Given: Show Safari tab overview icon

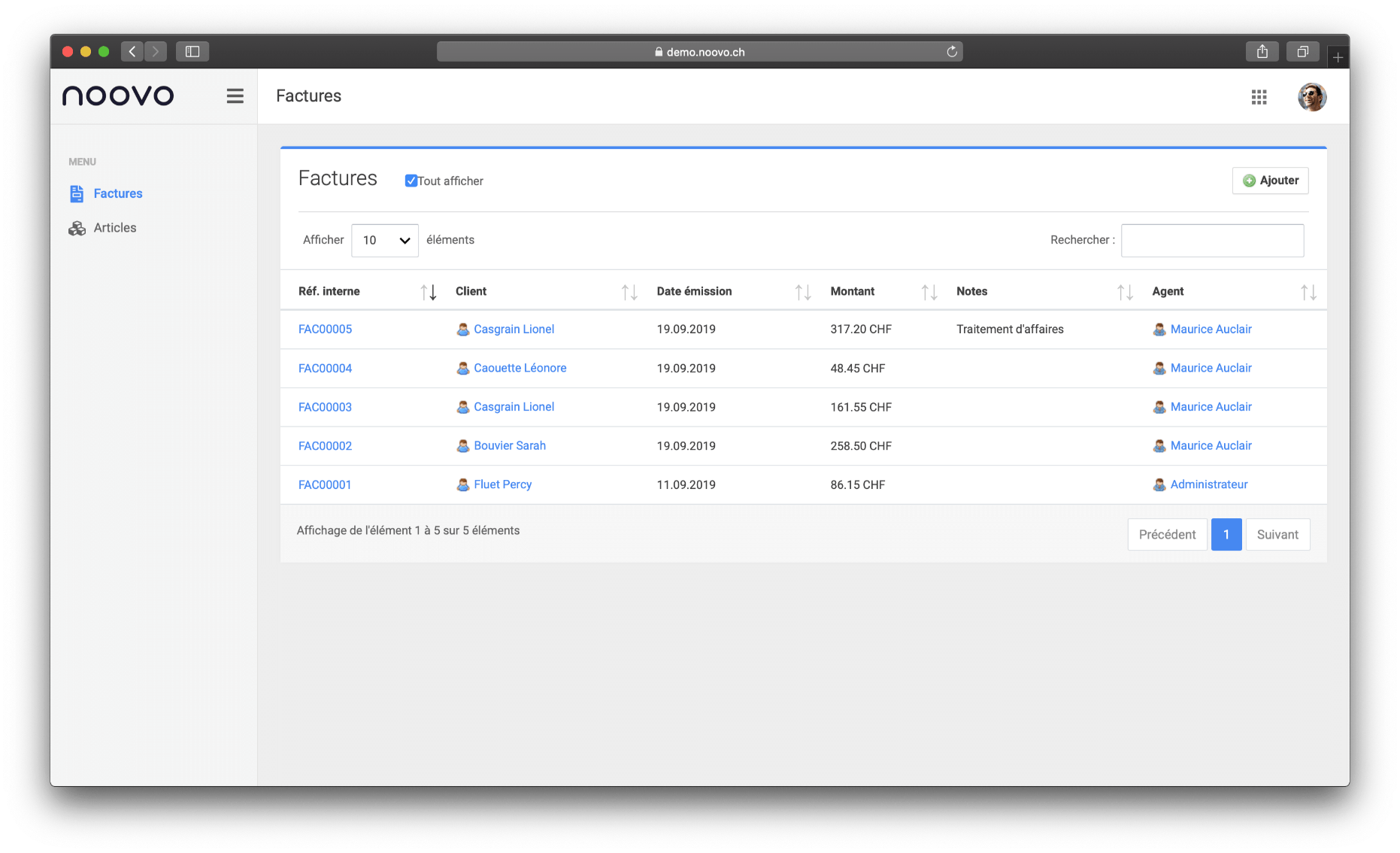Looking at the screenshot, I should pyautogui.click(x=1302, y=52).
